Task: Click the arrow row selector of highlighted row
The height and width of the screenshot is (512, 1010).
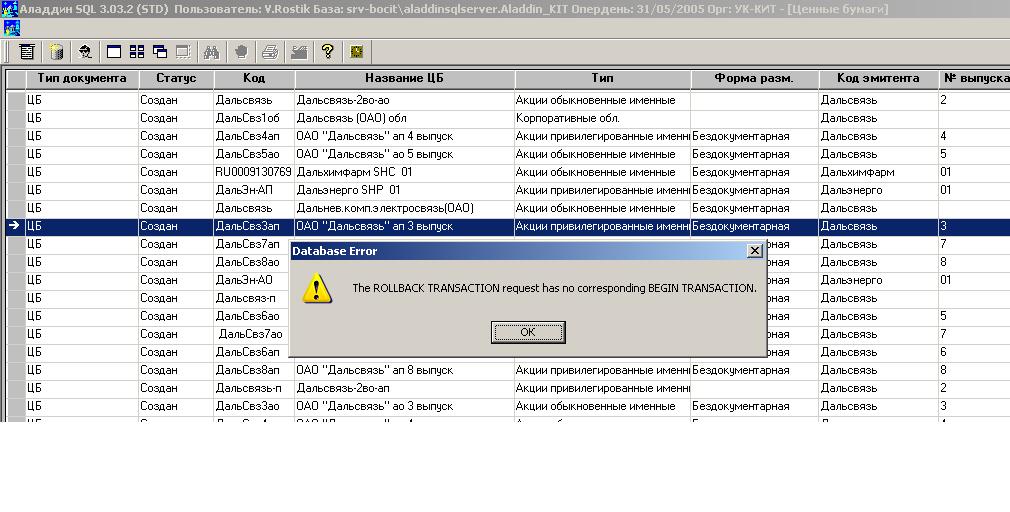Action: [15, 226]
